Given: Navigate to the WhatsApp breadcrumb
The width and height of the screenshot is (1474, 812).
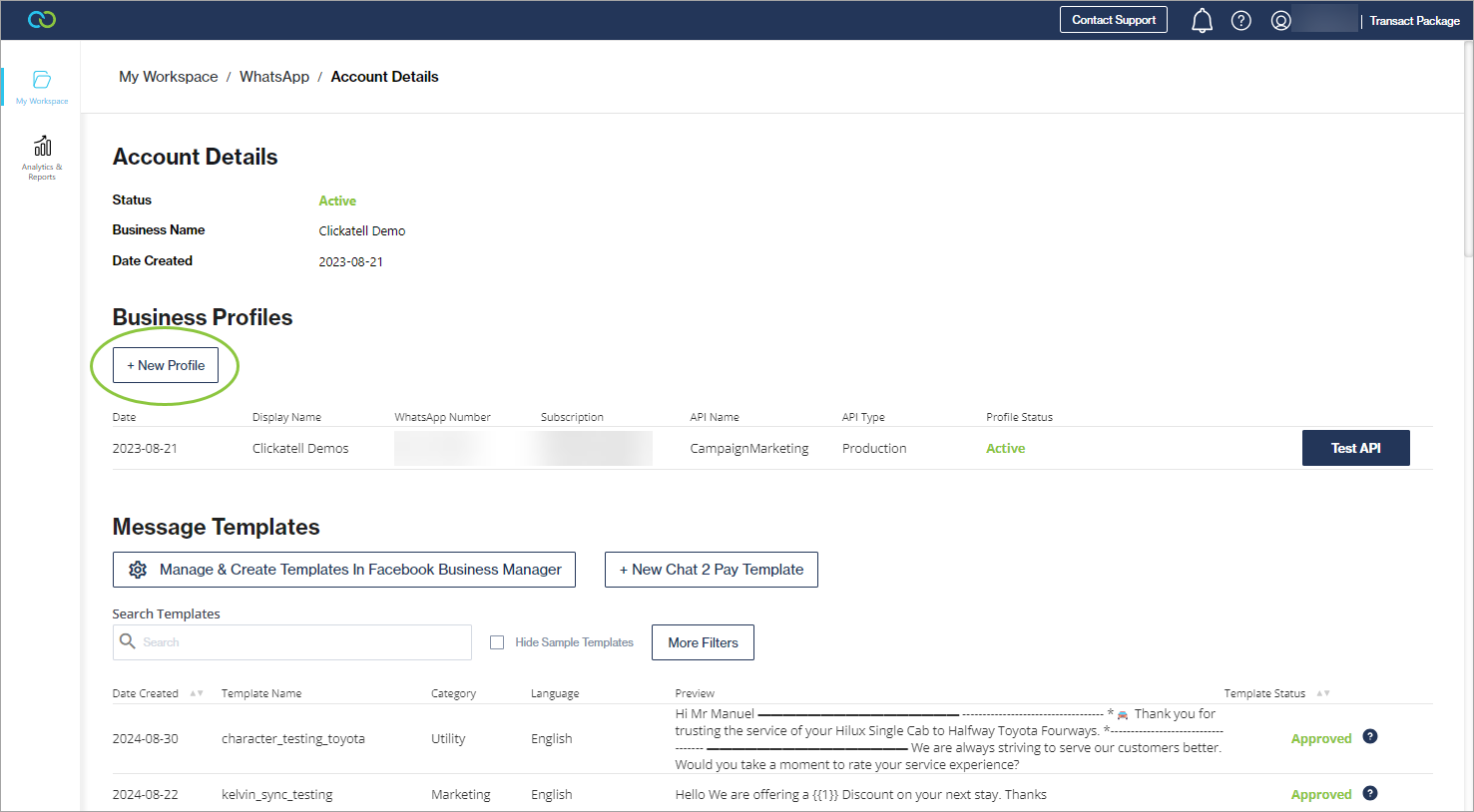Looking at the screenshot, I should 274,77.
